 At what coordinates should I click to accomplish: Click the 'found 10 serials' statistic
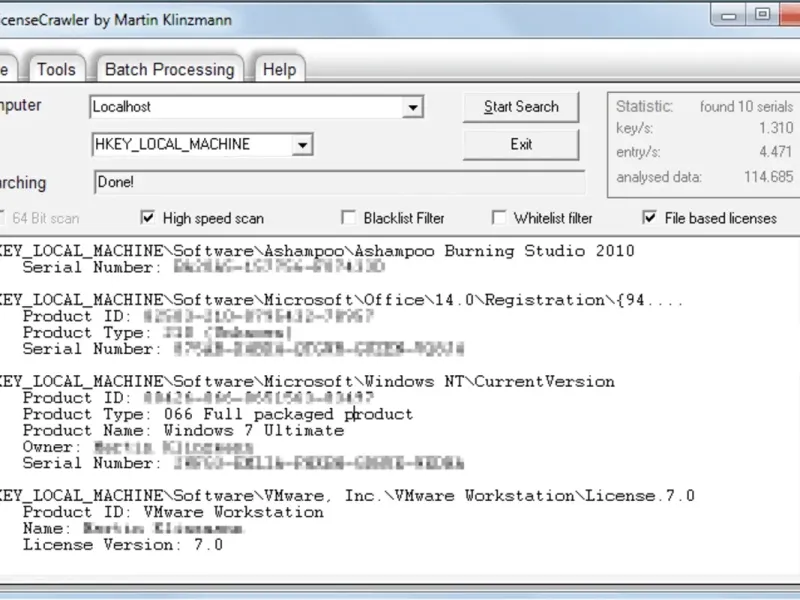pyautogui.click(x=746, y=107)
